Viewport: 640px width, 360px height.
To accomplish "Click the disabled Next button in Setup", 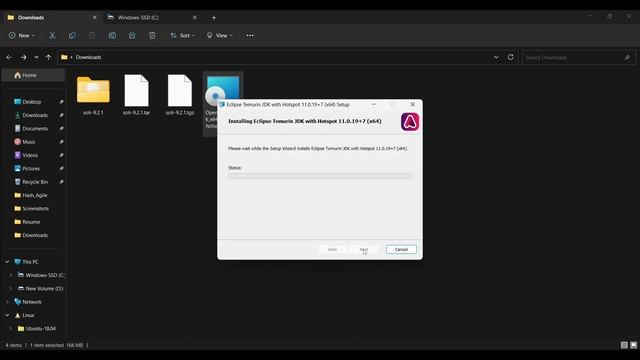I will (364, 249).
